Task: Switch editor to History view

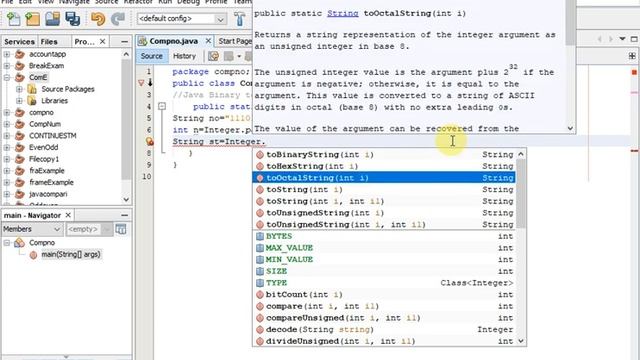Action: (x=184, y=56)
